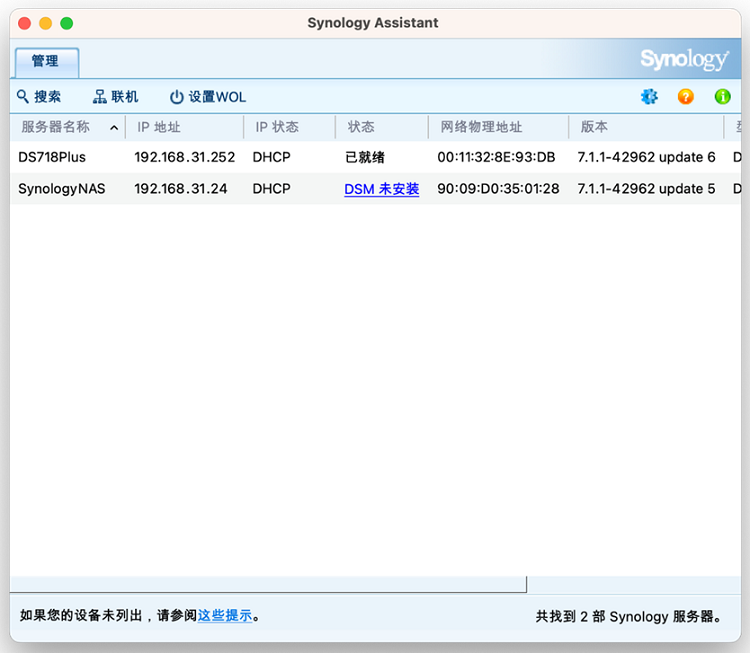Click the 网络物理地址 column header
The height and width of the screenshot is (653, 750).
tap(481, 127)
